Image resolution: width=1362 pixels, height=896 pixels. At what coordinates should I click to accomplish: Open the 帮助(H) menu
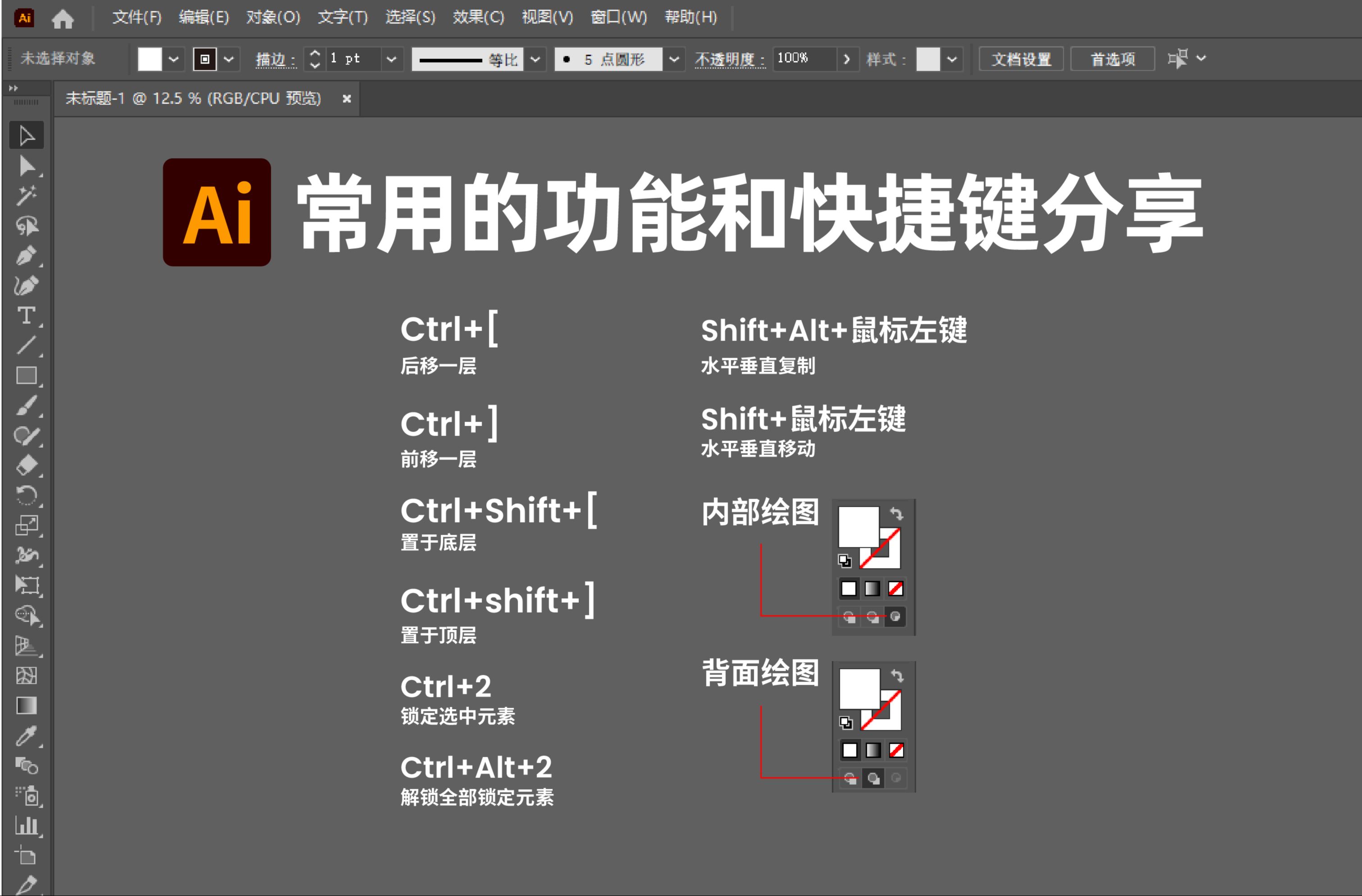[x=690, y=17]
